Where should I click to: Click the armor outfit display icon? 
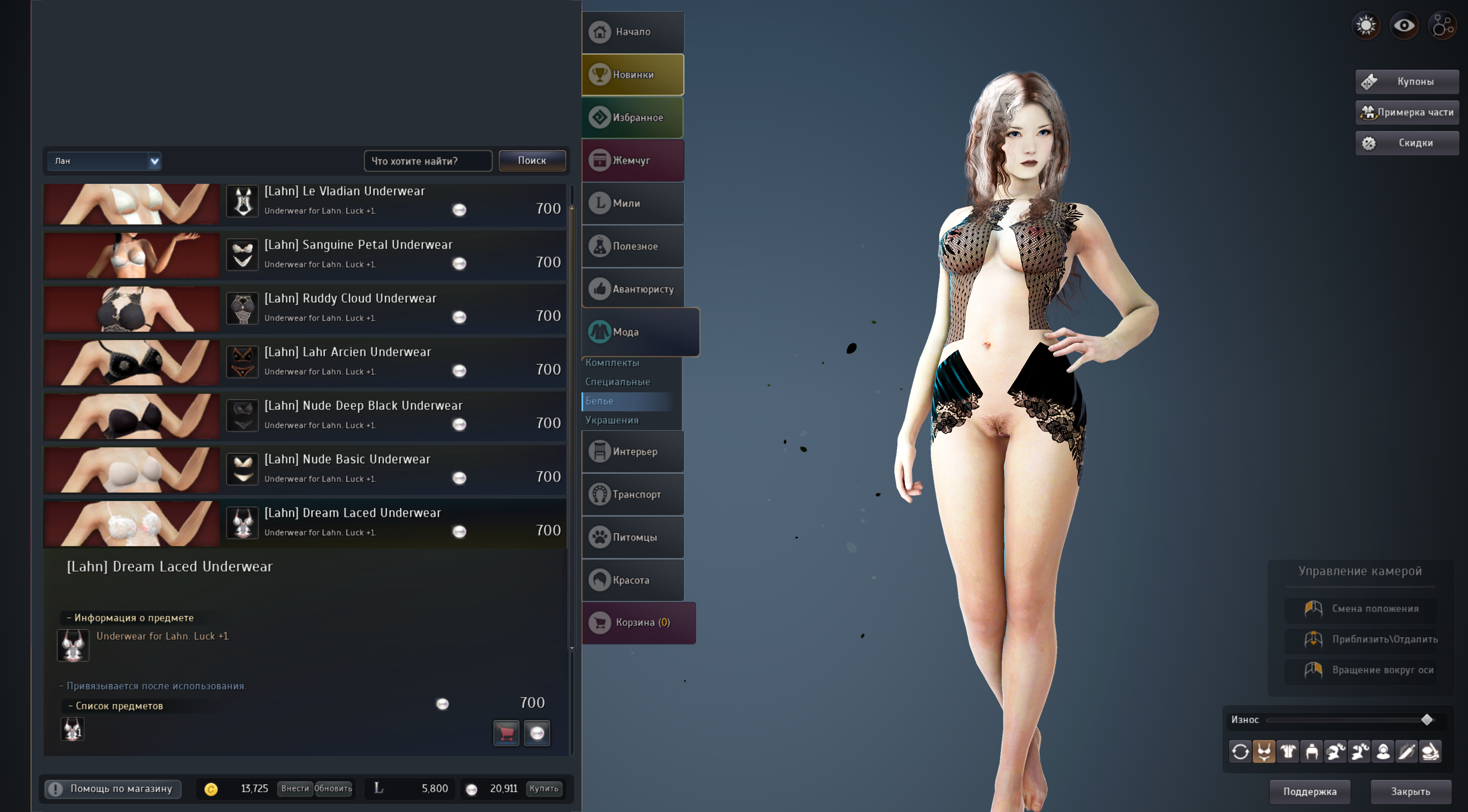pyautogui.click(x=1288, y=751)
